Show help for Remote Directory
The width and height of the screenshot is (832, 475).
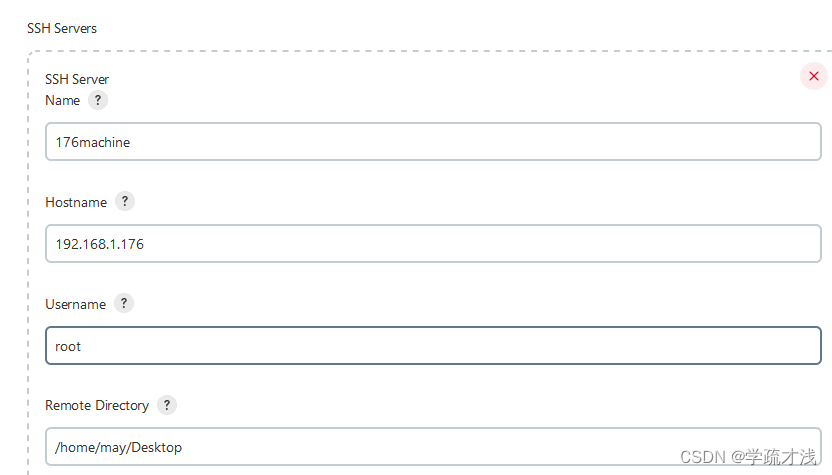coord(167,405)
